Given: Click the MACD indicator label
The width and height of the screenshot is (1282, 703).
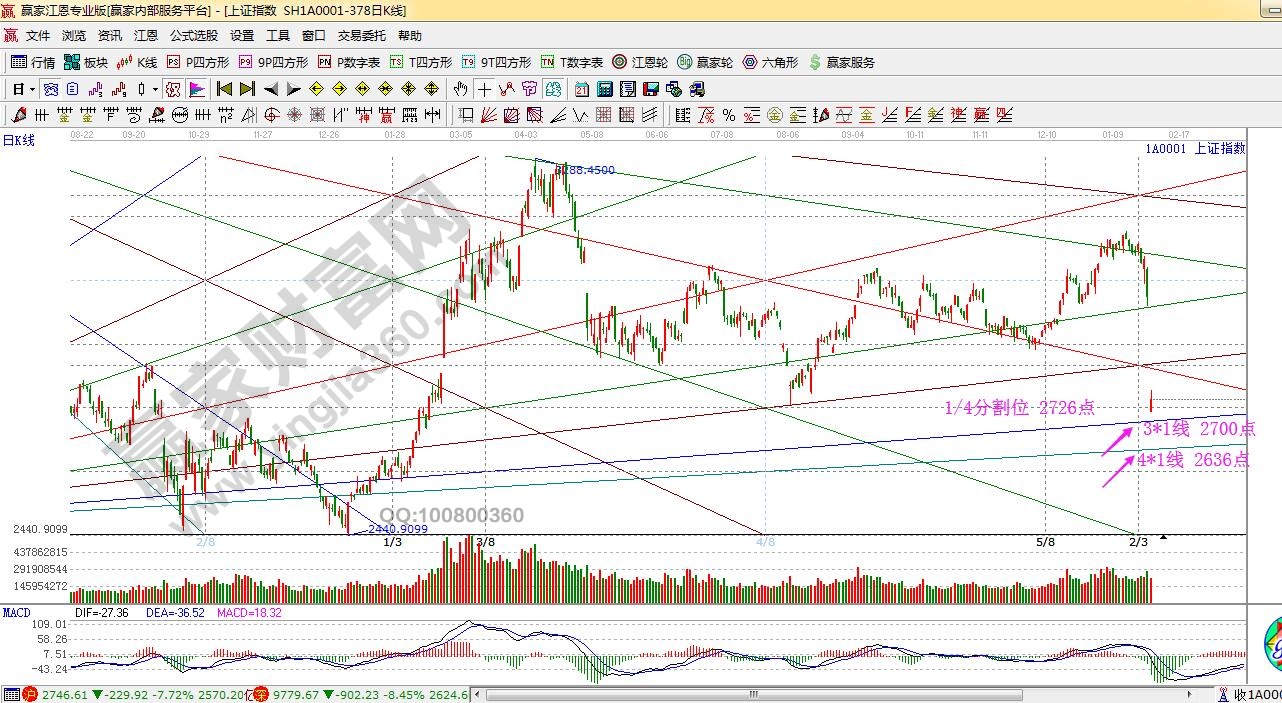Looking at the screenshot, I should 16,612.
